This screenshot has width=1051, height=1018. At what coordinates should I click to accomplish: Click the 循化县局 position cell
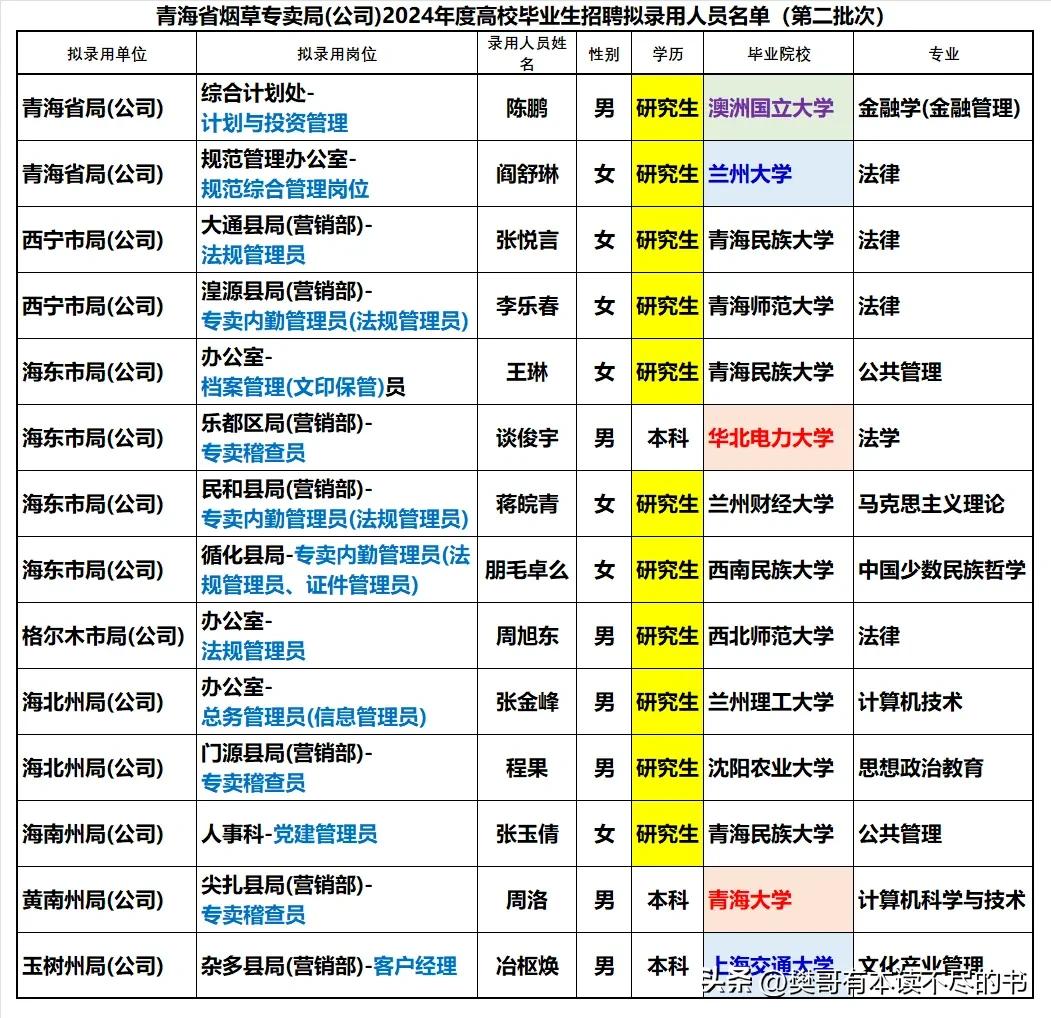coord(336,570)
